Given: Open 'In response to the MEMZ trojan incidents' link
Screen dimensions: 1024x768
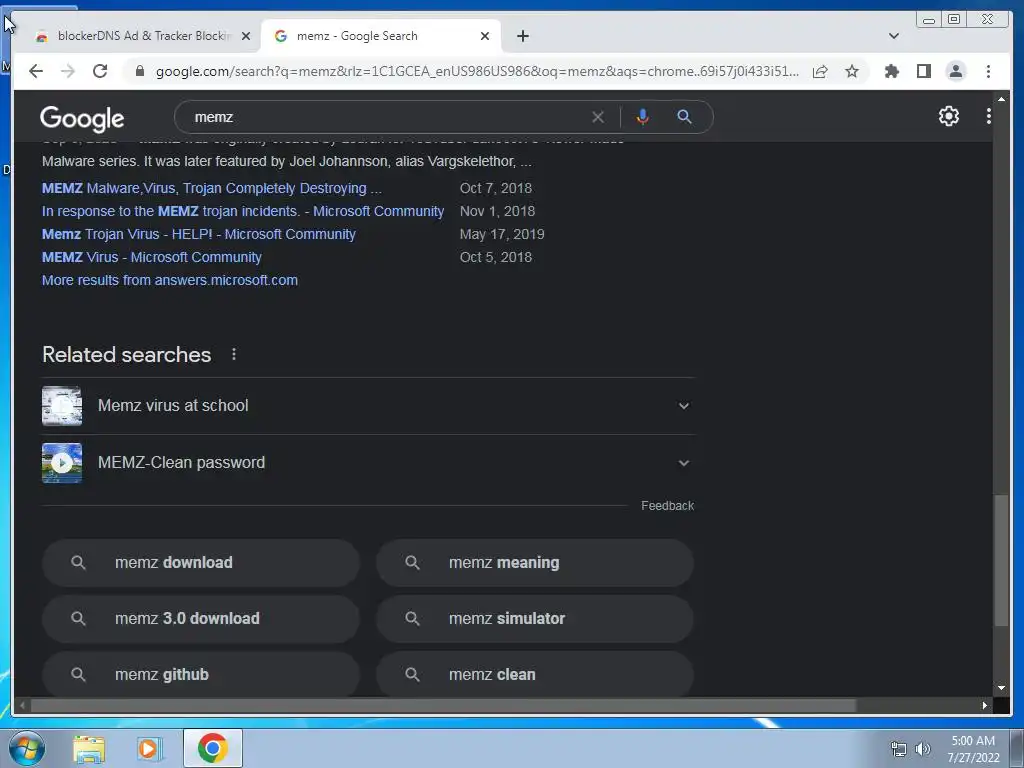Looking at the screenshot, I should tap(243, 211).
